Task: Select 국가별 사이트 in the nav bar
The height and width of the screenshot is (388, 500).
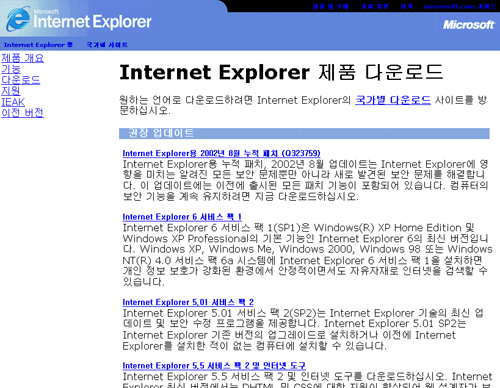Action: coord(107,45)
